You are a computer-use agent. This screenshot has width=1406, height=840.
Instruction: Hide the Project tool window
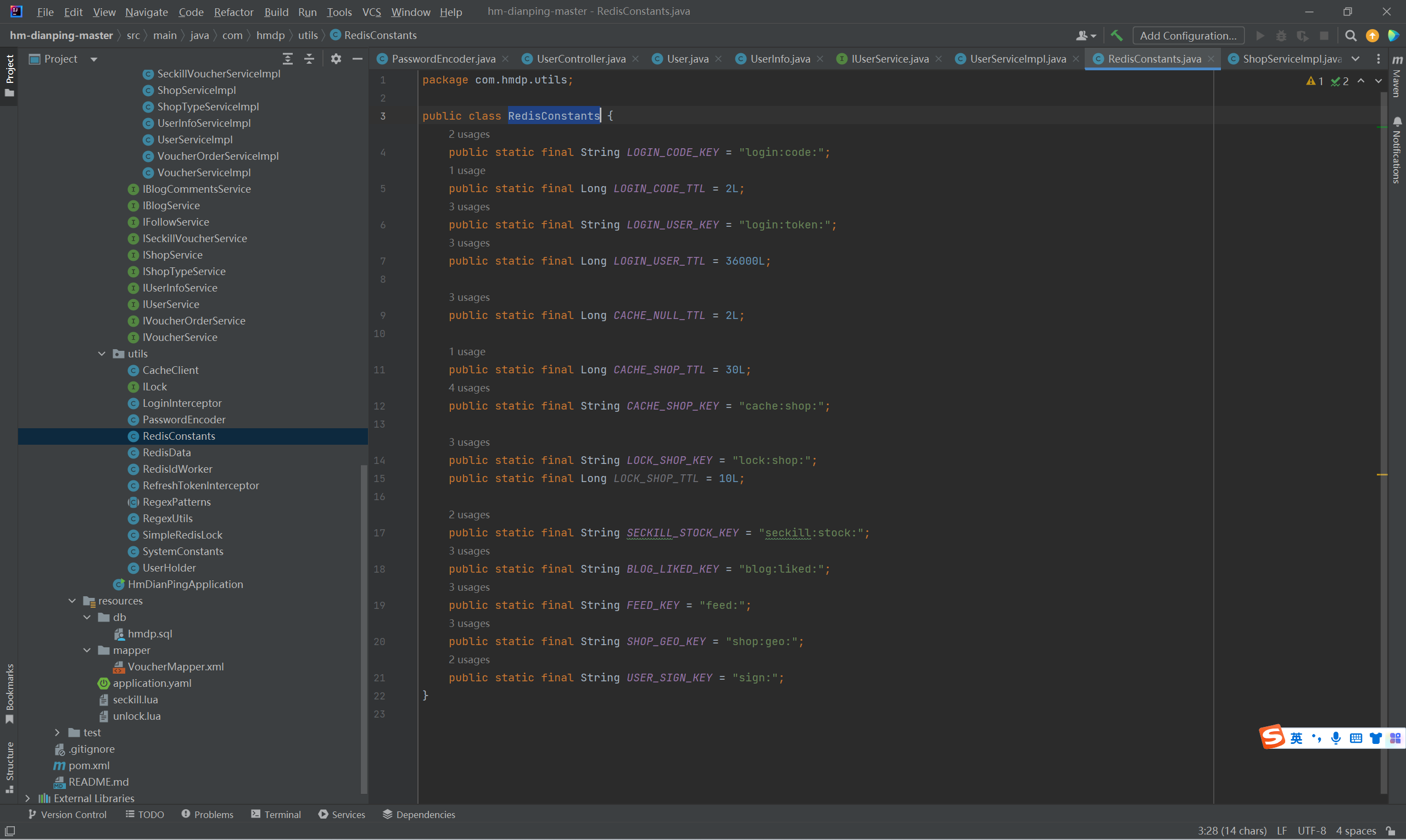[358, 59]
